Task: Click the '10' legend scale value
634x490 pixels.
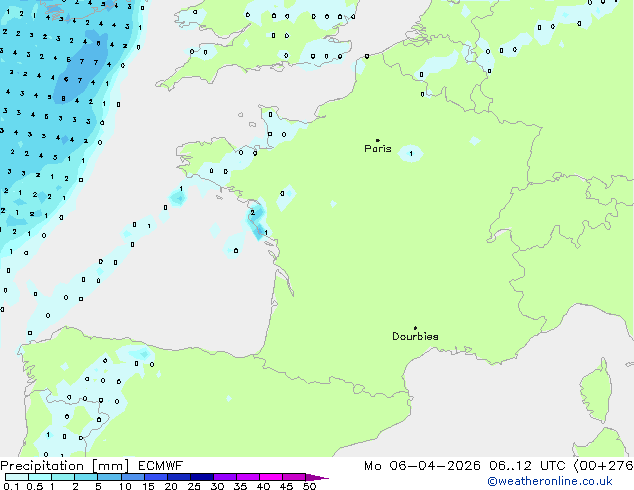Action: (125, 486)
